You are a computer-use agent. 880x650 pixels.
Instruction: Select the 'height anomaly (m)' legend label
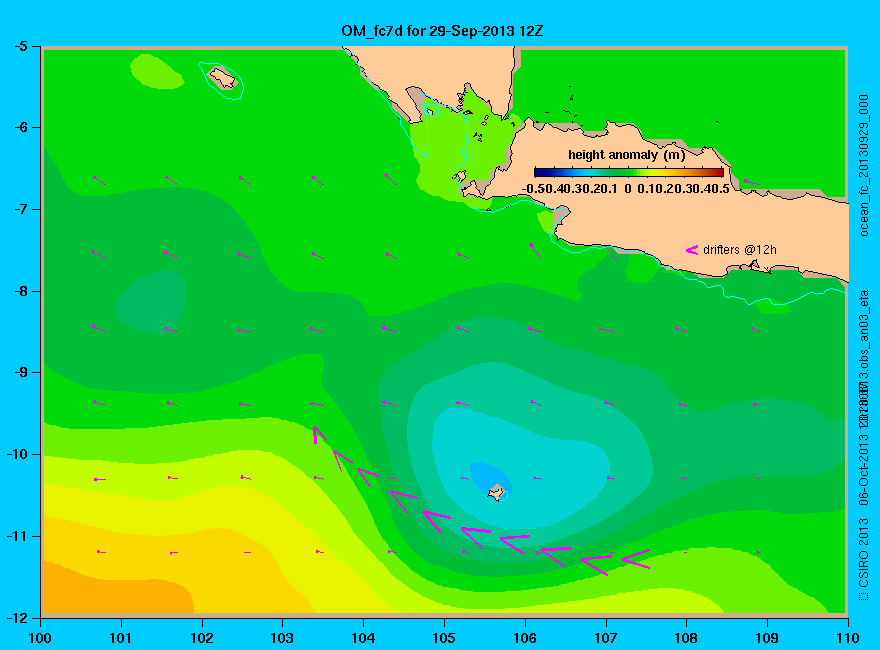626,155
